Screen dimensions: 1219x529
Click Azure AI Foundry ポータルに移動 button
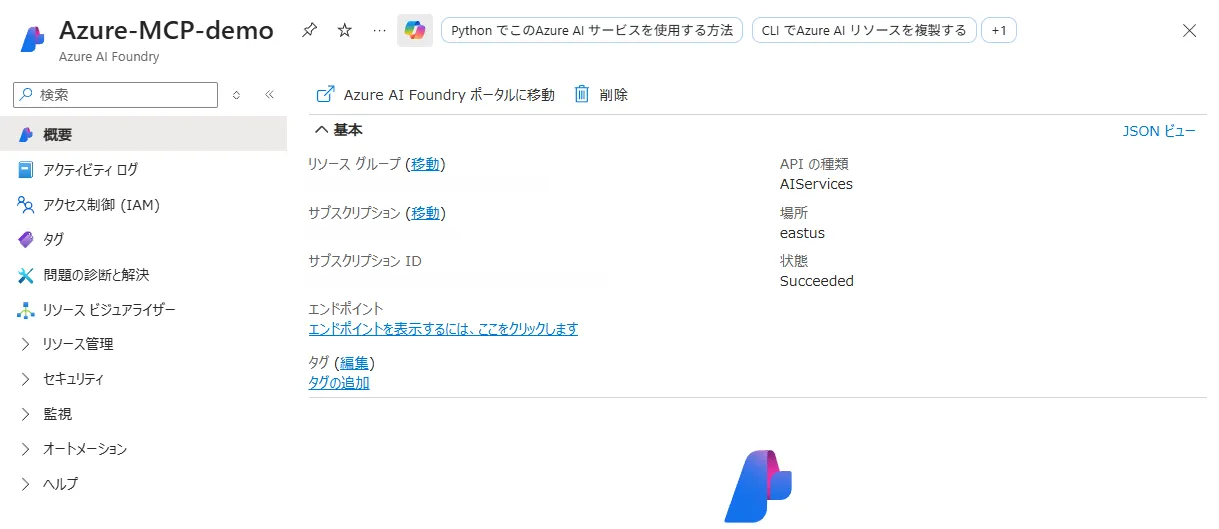tap(435, 95)
